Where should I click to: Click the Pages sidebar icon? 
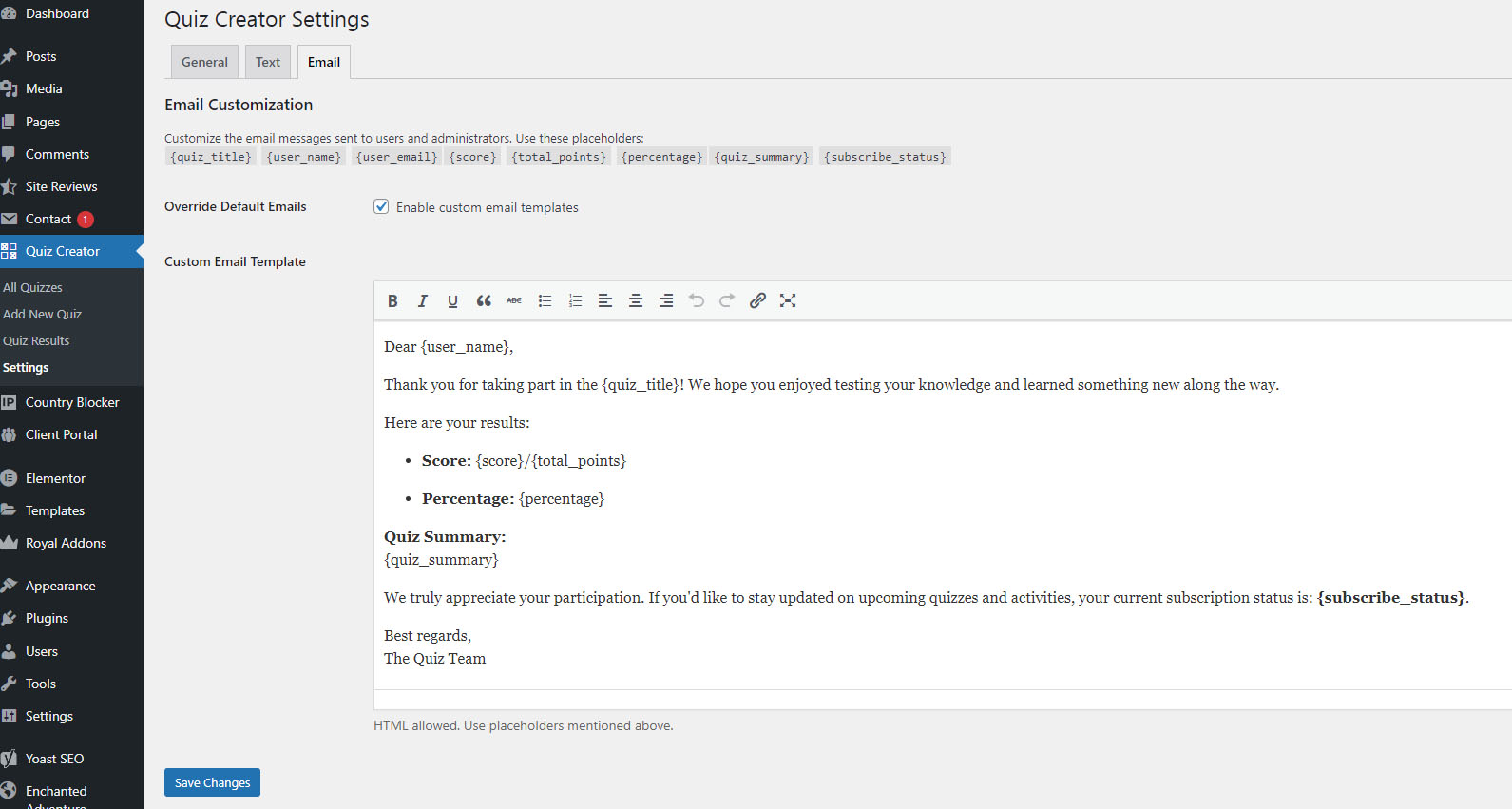(9, 122)
